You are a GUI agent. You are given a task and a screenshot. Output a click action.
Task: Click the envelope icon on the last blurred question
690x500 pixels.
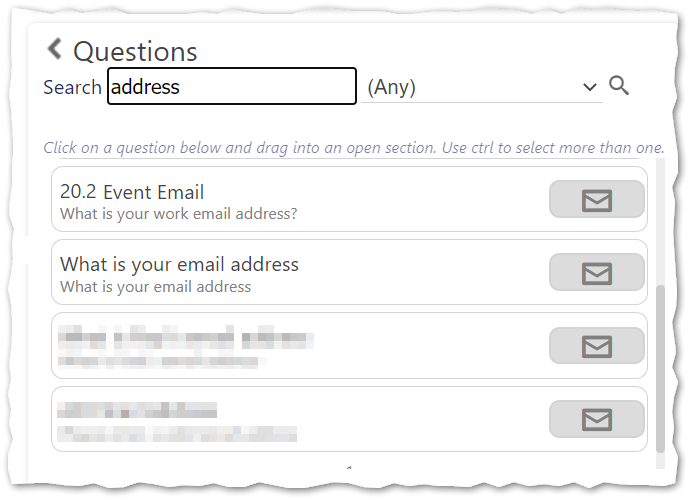(x=596, y=419)
